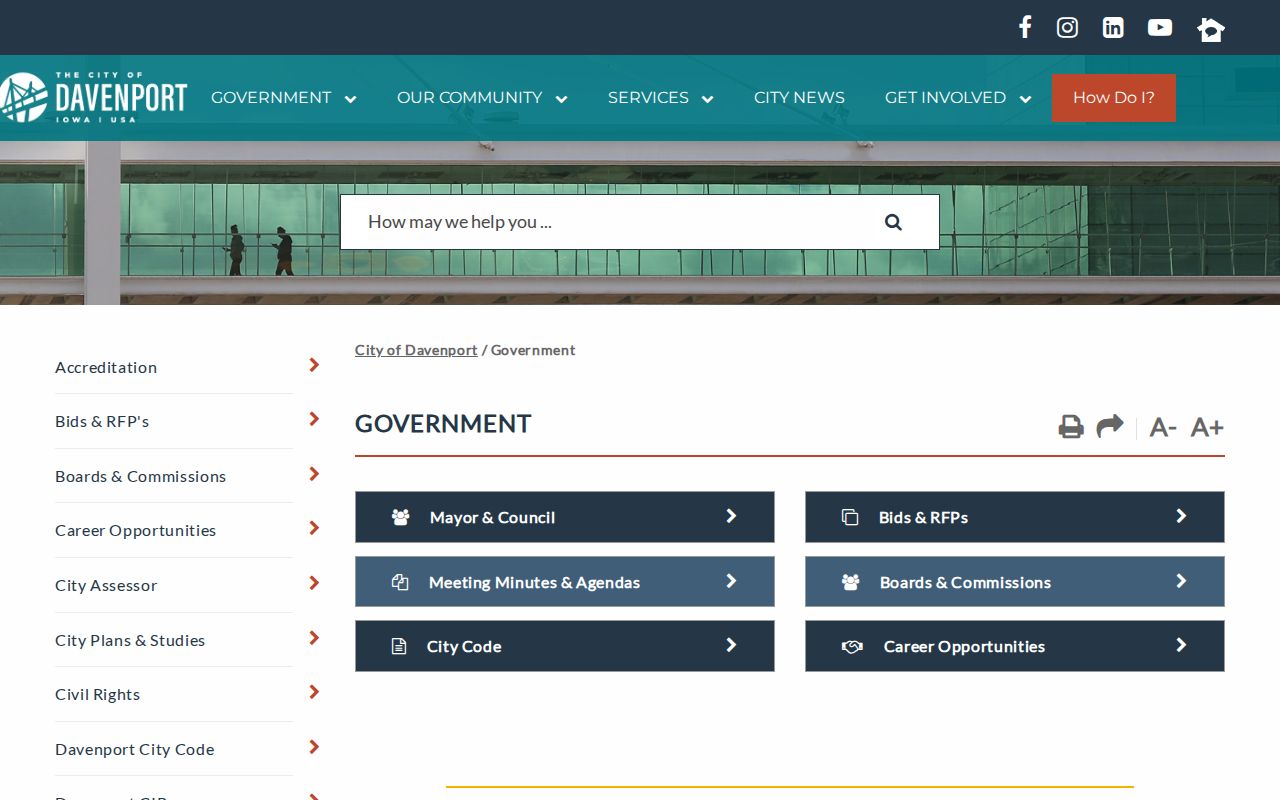Viewport: 1280px width, 800px height.
Task: Open Boards & Commissions in the sidebar
Action: click(141, 476)
